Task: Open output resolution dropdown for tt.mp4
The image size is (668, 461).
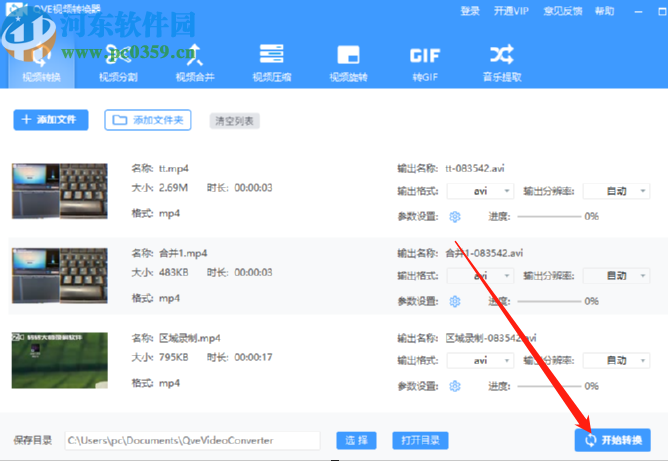Action: point(616,191)
